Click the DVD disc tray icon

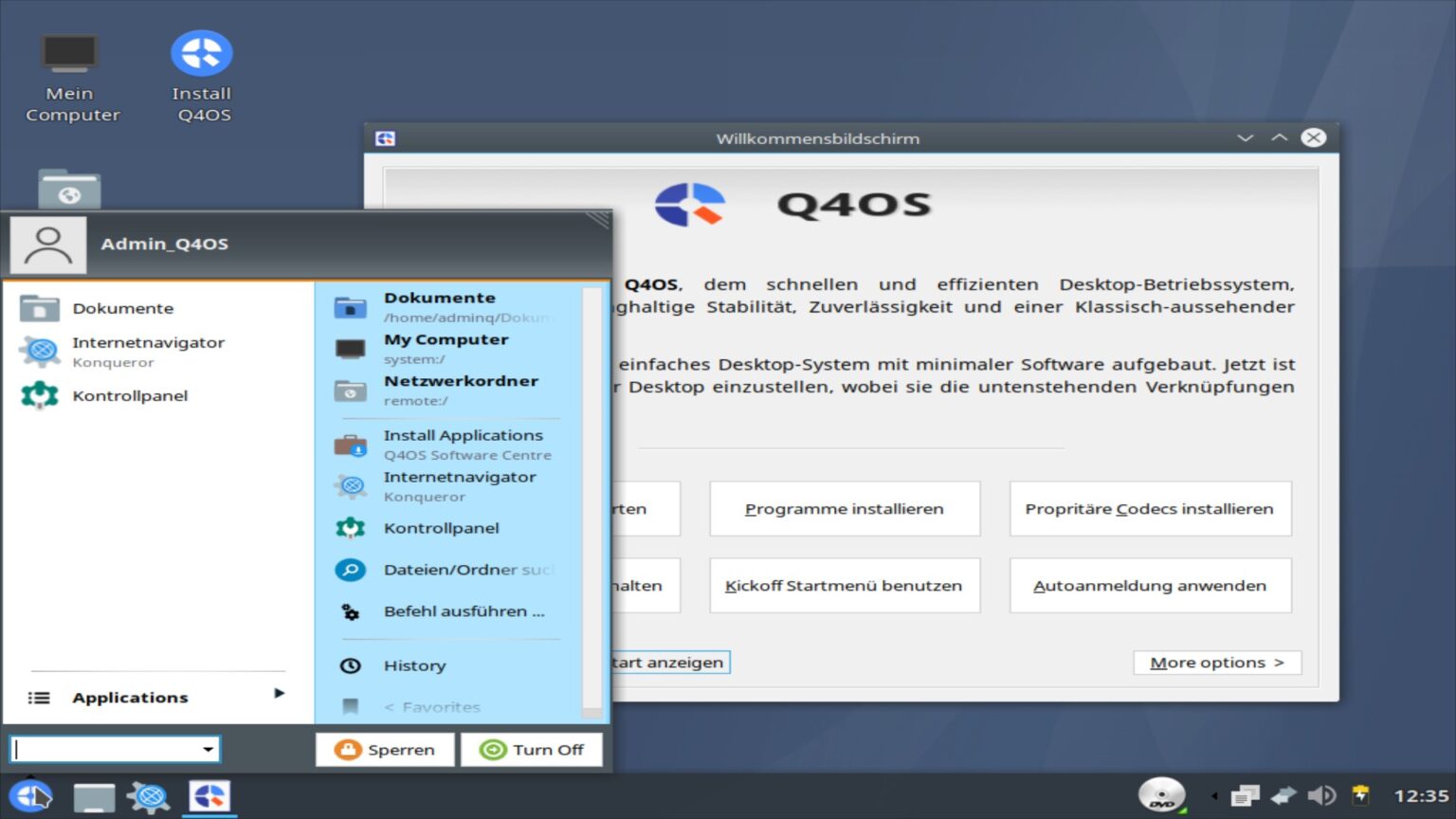tap(1161, 795)
